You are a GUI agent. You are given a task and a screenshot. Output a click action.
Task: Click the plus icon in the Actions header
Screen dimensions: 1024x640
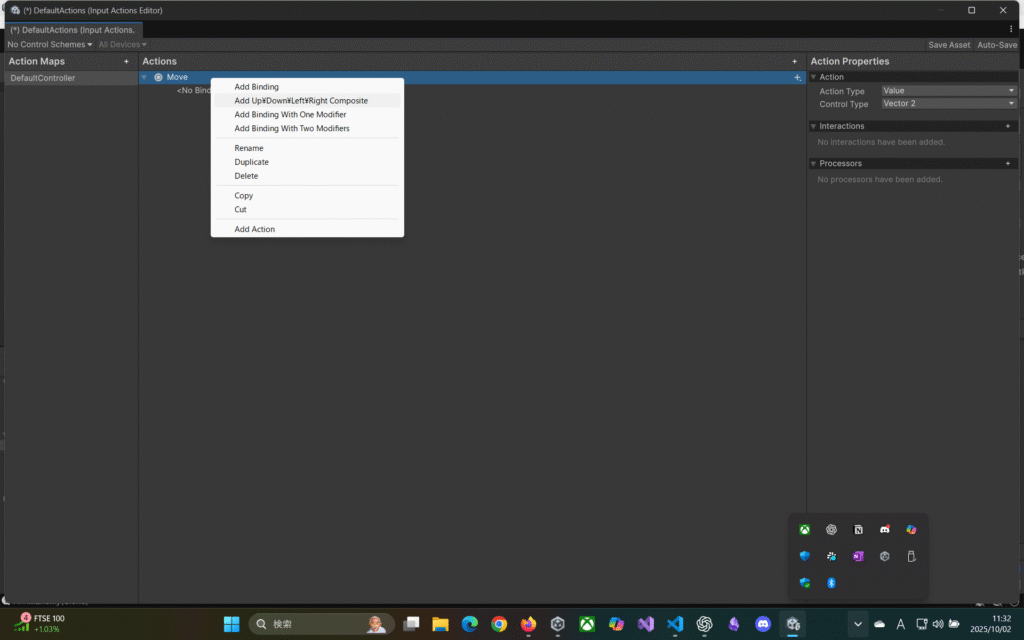795,62
